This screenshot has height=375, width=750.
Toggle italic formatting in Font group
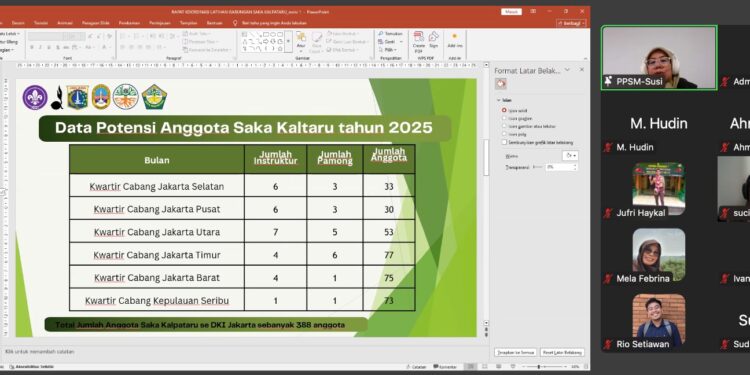click(40, 47)
